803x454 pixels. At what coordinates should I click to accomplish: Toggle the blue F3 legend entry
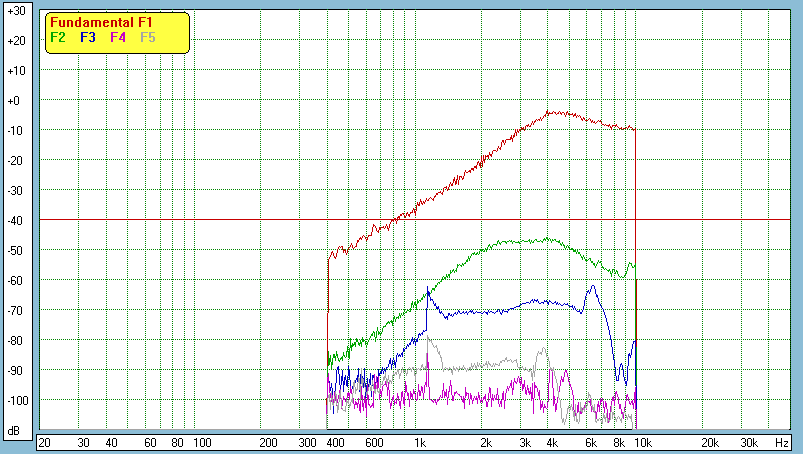point(87,37)
